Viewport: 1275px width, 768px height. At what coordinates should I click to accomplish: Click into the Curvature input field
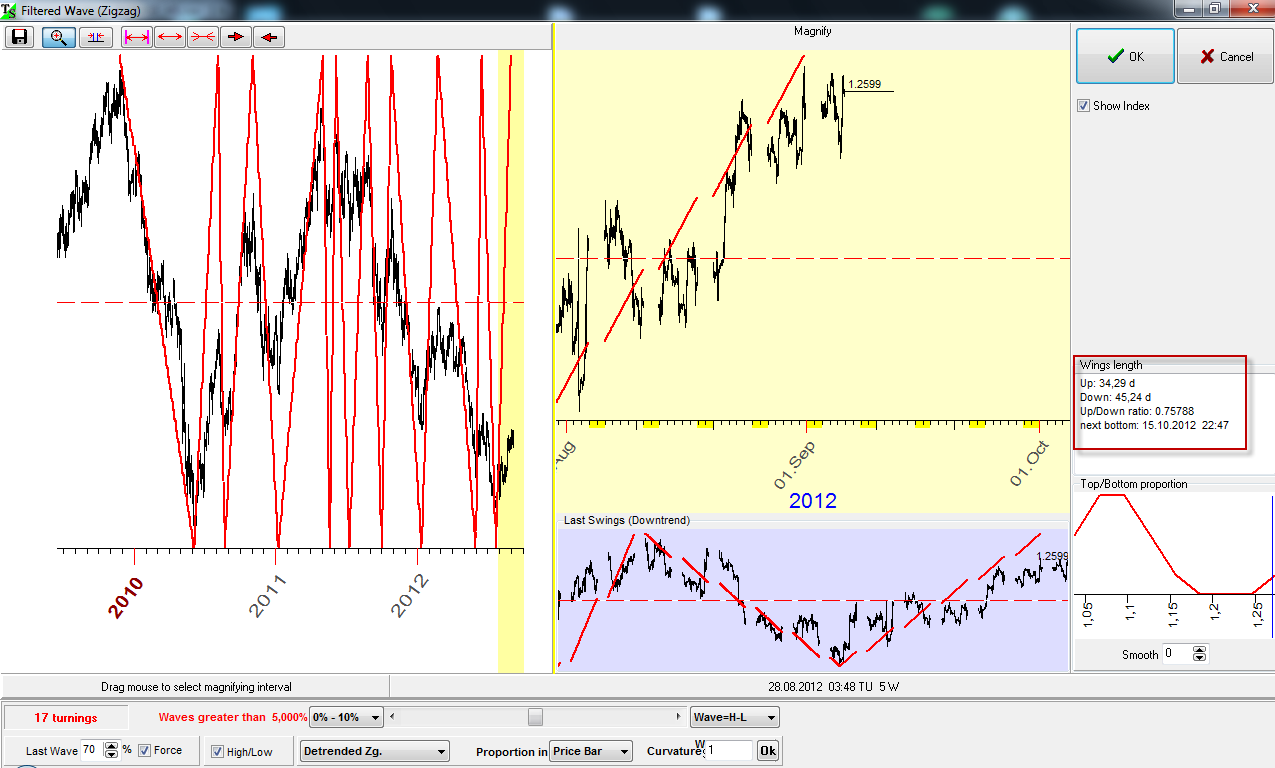click(x=728, y=750)
